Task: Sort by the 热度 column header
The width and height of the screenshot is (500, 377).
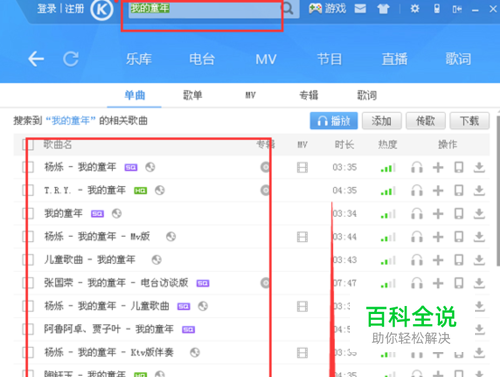Action: (x=388, y=145)
